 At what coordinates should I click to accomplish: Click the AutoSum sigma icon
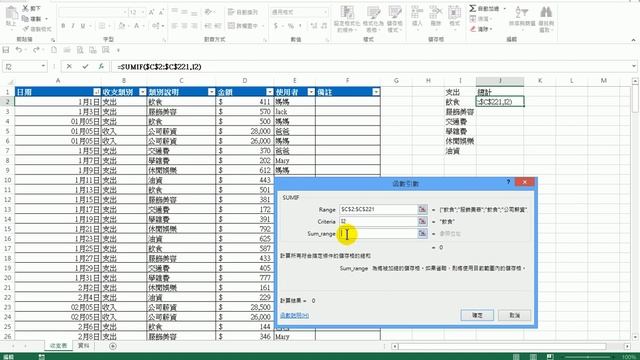[473, 8]
